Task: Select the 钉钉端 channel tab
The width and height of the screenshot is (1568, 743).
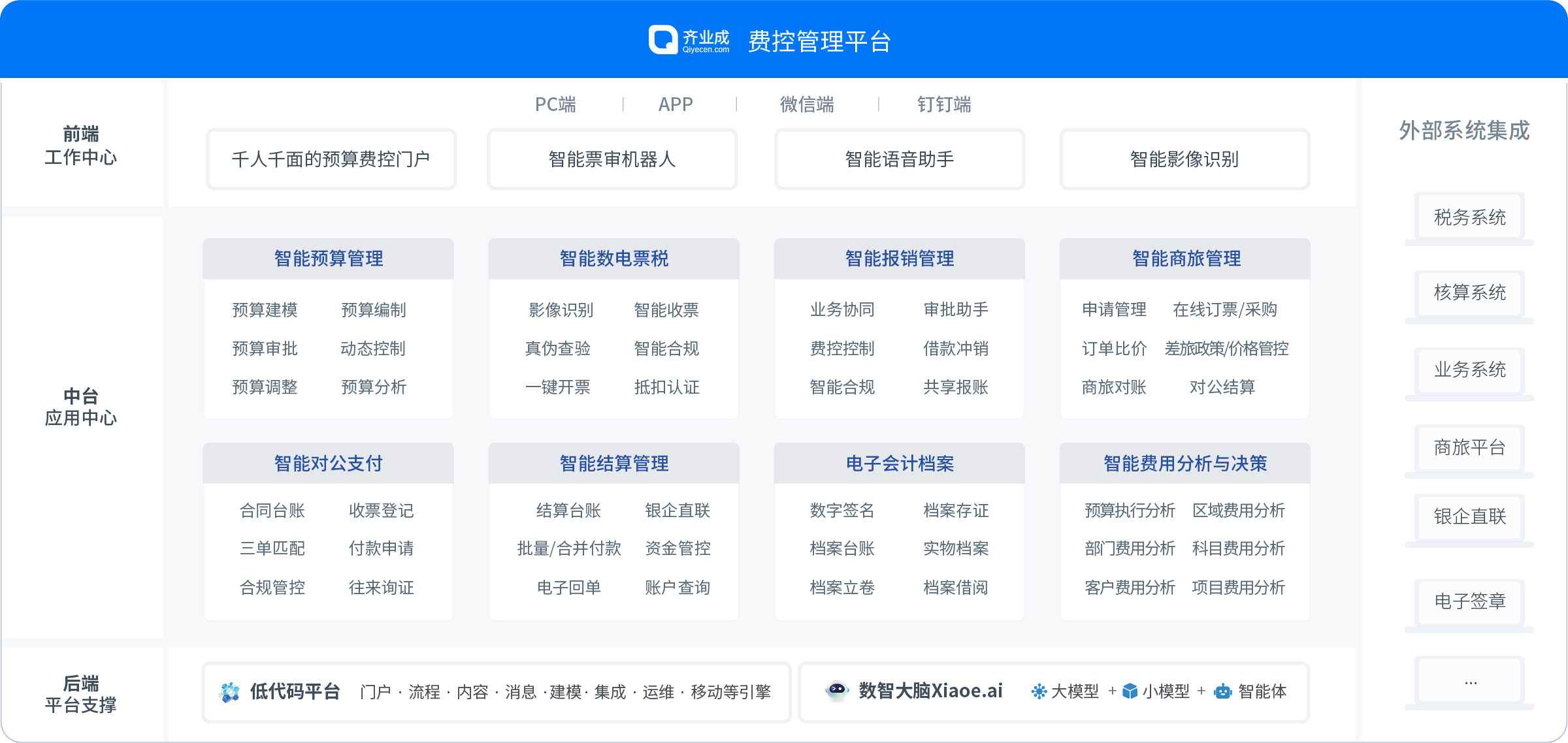Action: point(943,104)
